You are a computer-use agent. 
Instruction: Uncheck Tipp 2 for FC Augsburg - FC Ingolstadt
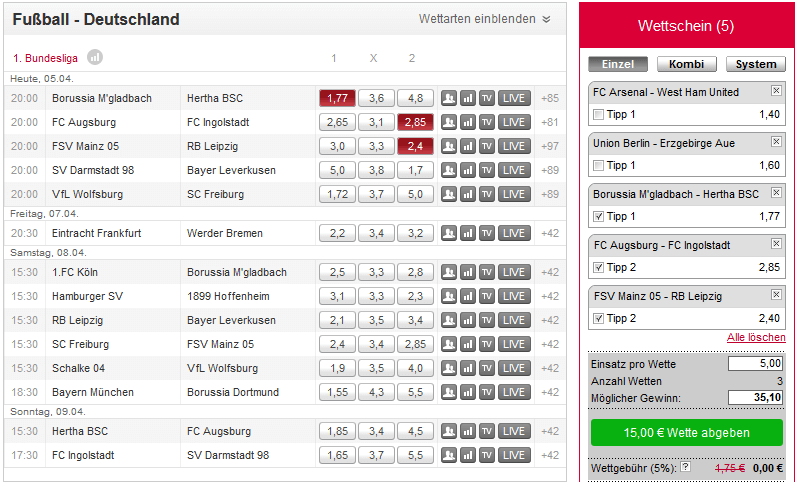(x=599, y=267)
